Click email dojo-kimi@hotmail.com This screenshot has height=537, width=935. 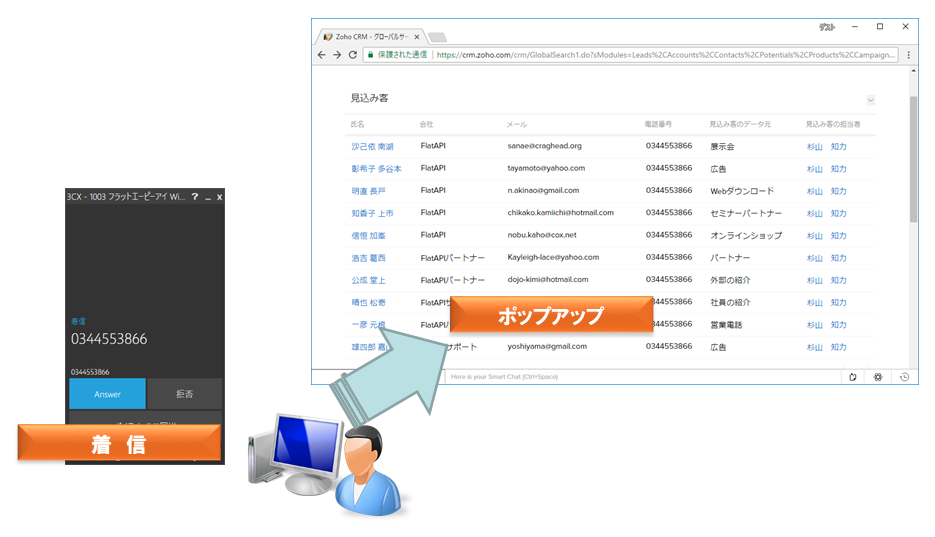click(x=548, y=279)
